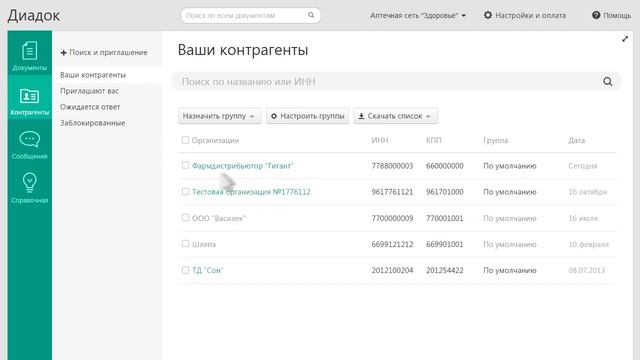Click ИНН value 7788000003
Viewport: 640px width, 360px height.
click(392, 166)
